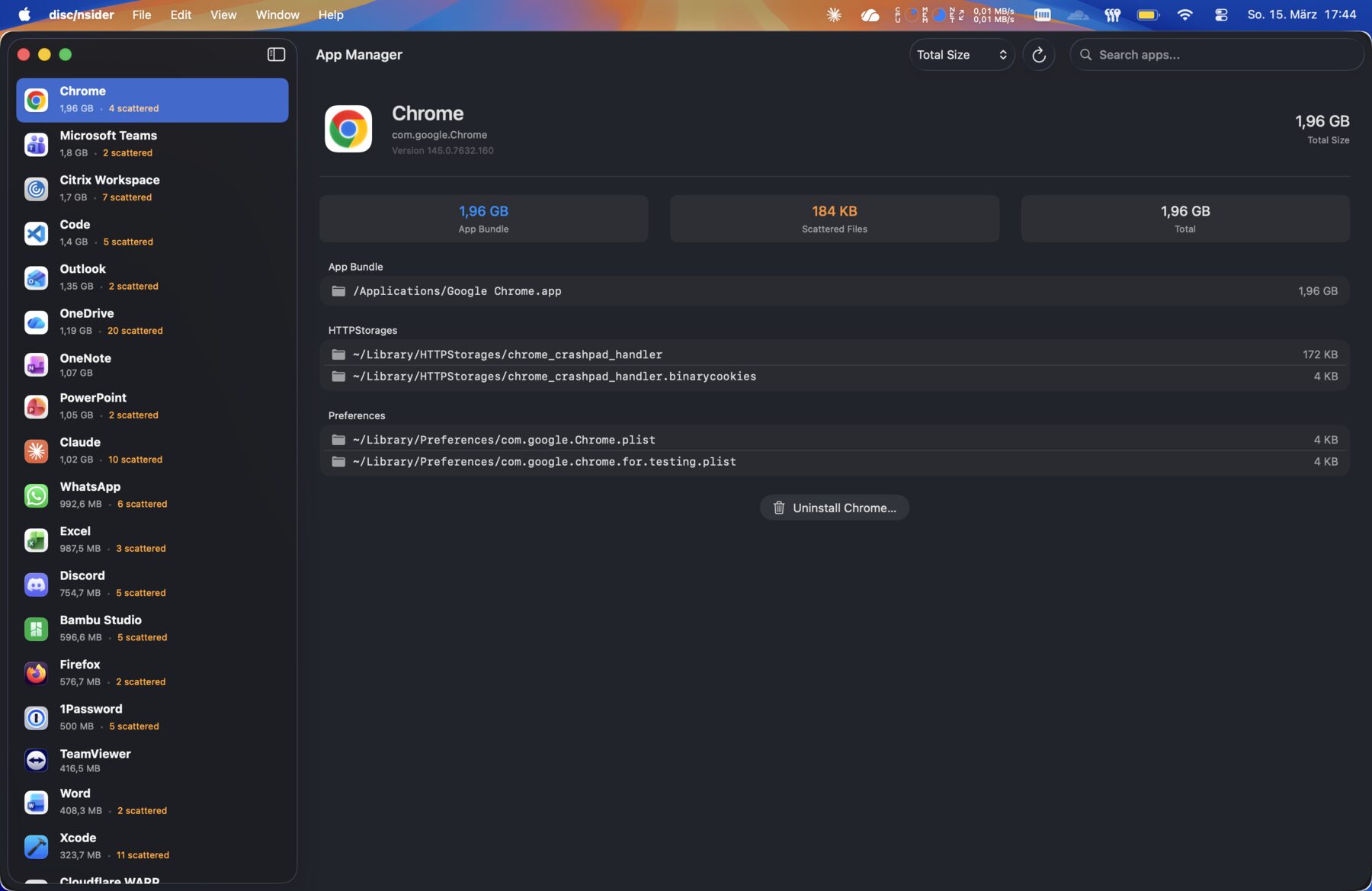Screen dimensions: 1372x891
Task: Open the Window menu
Action: coord(277,14)
